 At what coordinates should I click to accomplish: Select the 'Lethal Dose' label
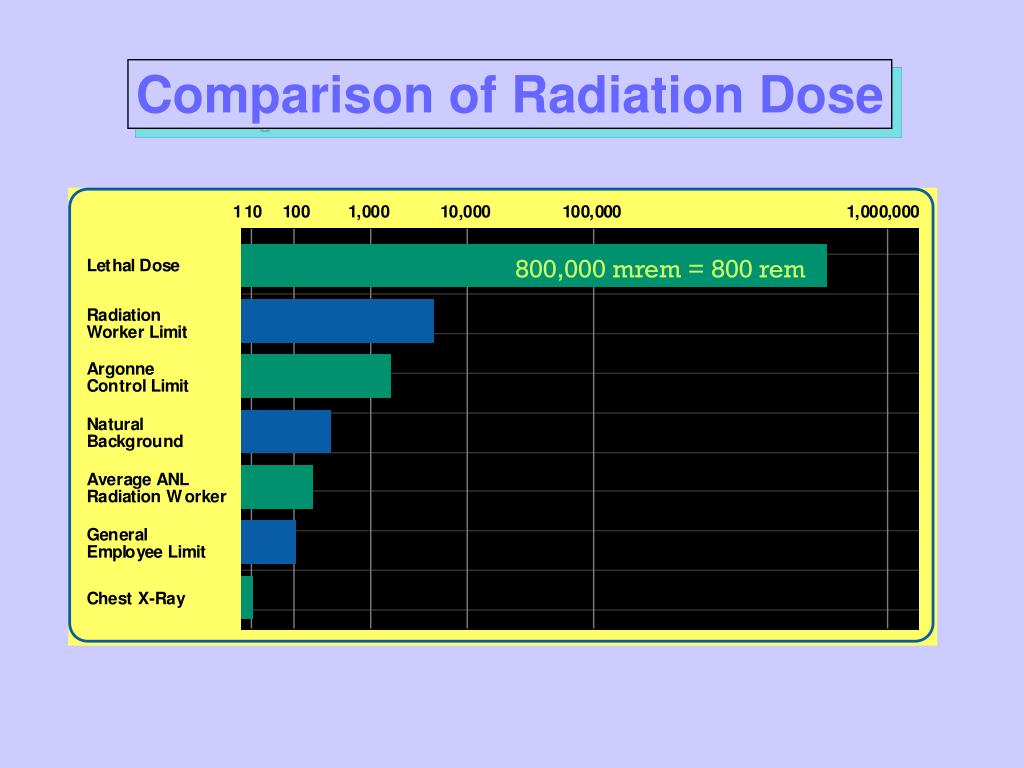(x=133, y=266)
